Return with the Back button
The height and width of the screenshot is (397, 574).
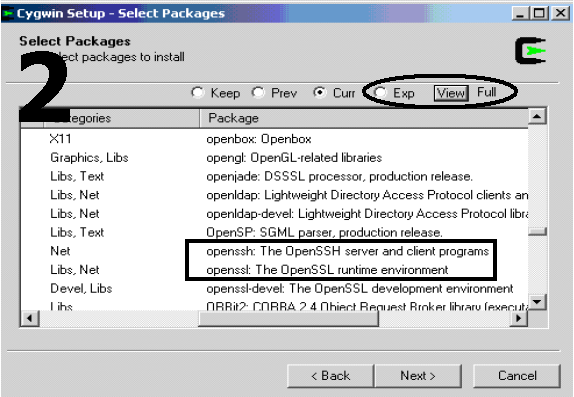pos(331,376)
